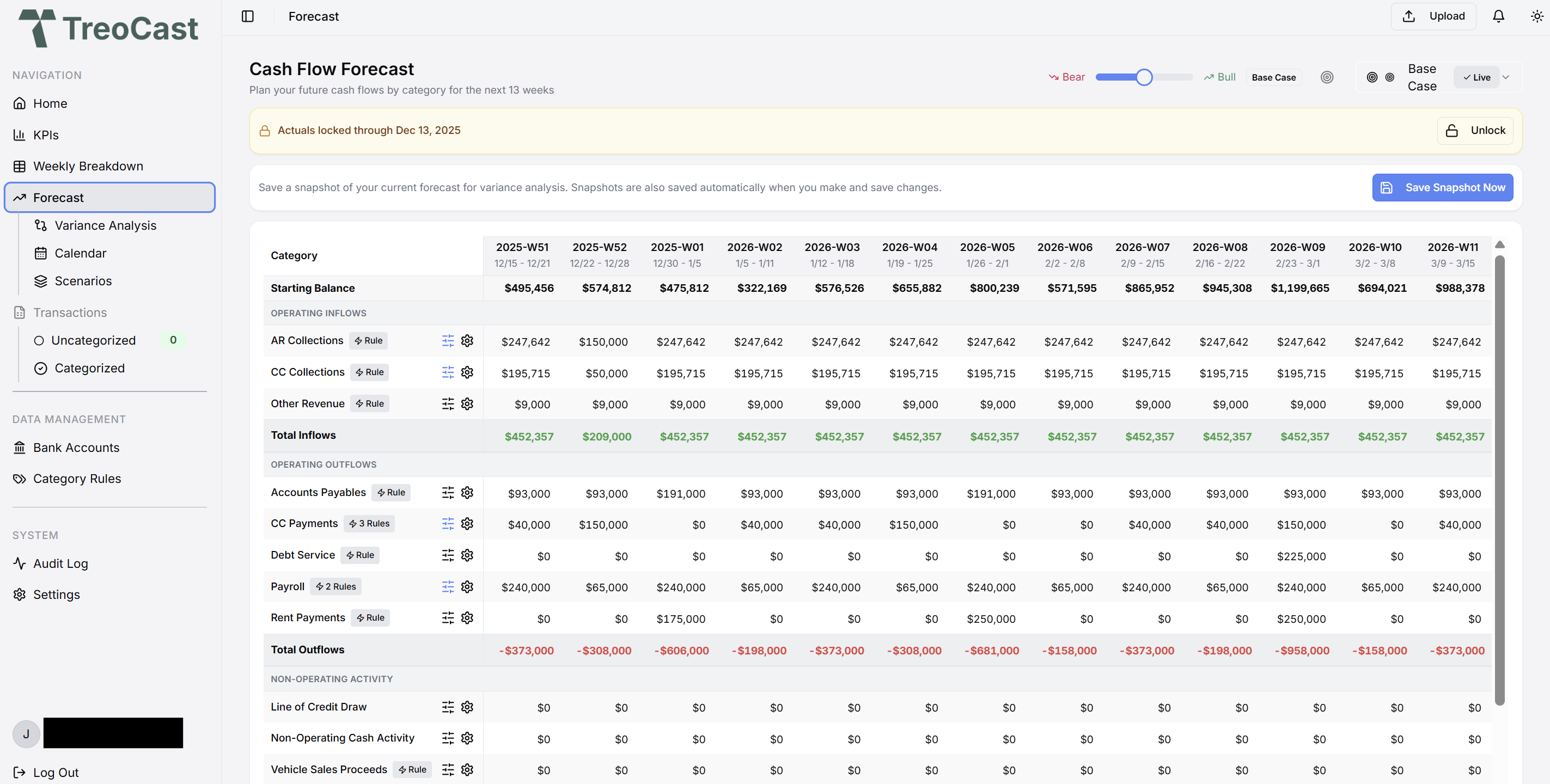Open the Line of Credit Draw adjustment sliders icon
Screen dimensions: 1550x784
point(447,707)
